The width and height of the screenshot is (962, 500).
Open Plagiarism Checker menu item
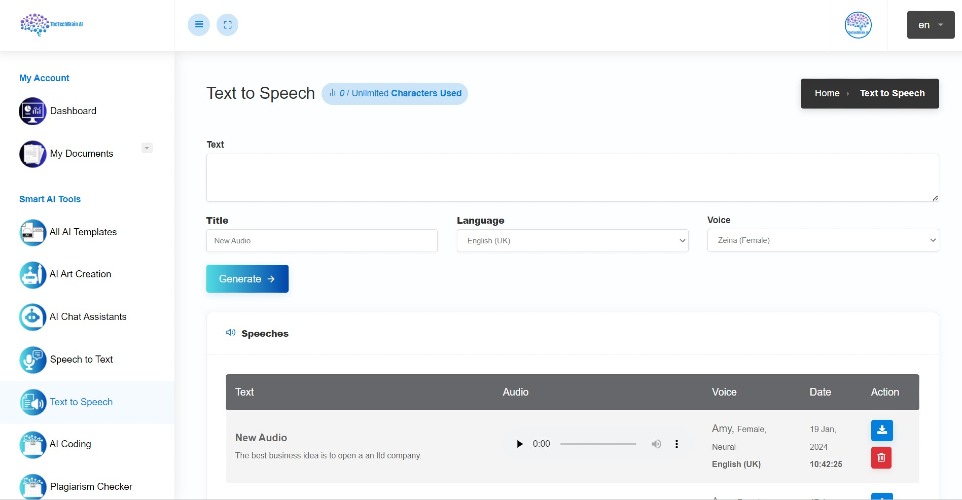click(91, 487)
